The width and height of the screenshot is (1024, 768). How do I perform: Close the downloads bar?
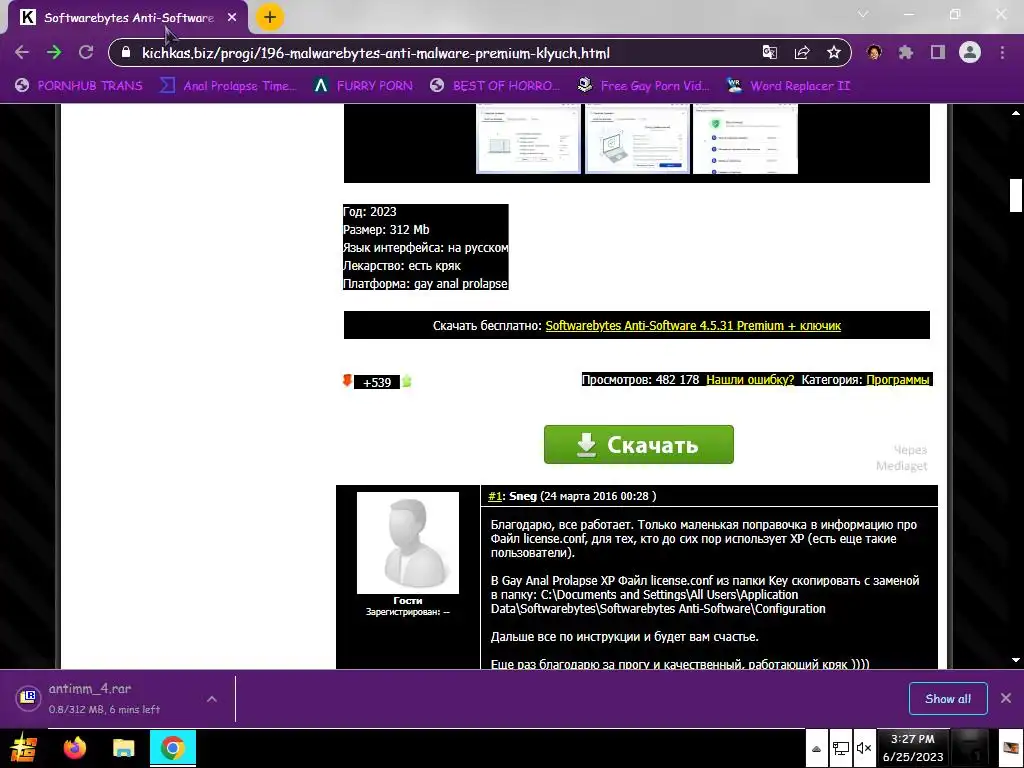1006,698
